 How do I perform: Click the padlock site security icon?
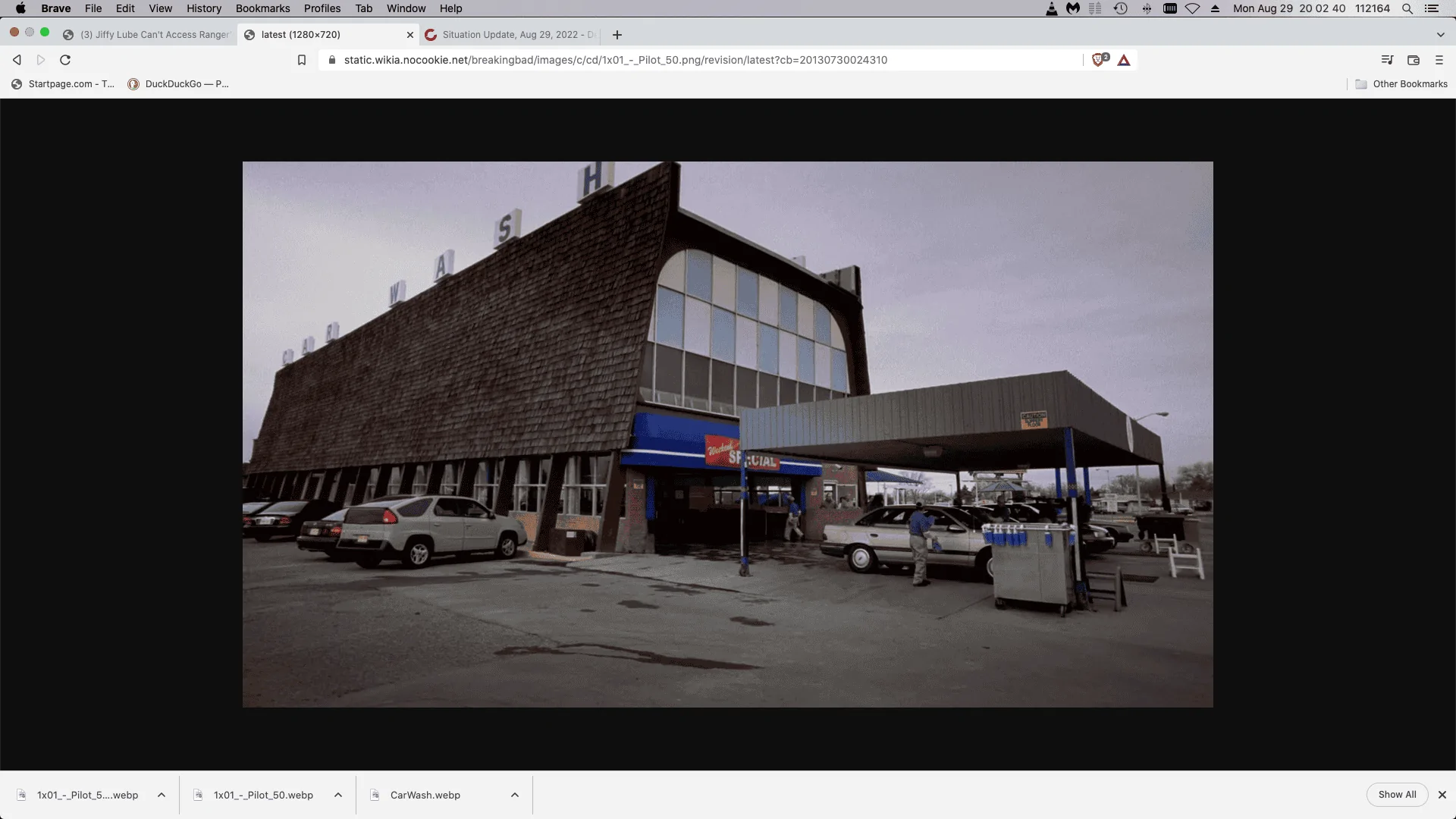pyautogui.click(x=331, y=60)
